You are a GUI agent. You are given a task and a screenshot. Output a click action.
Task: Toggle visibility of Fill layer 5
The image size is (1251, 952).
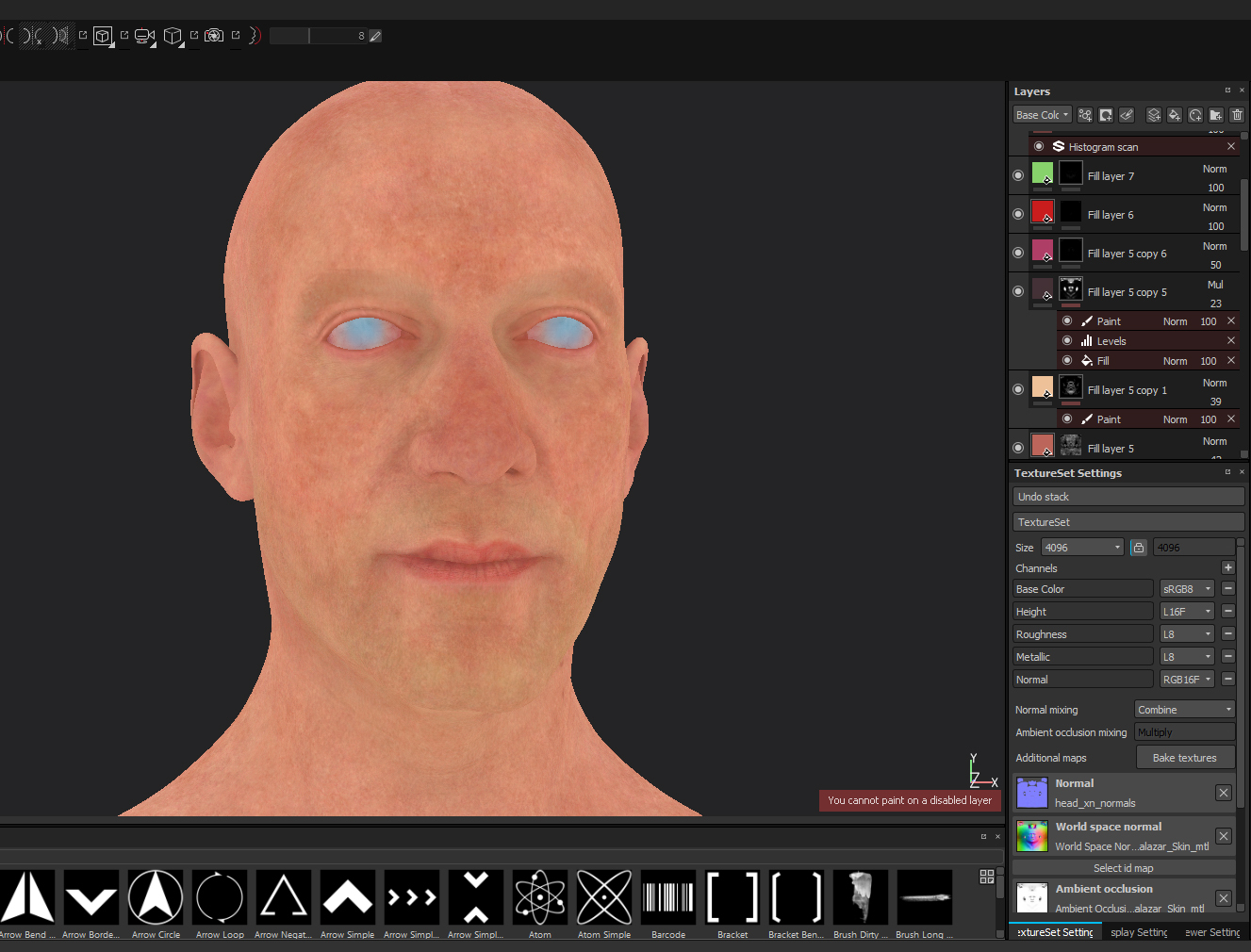point(1018,448)
